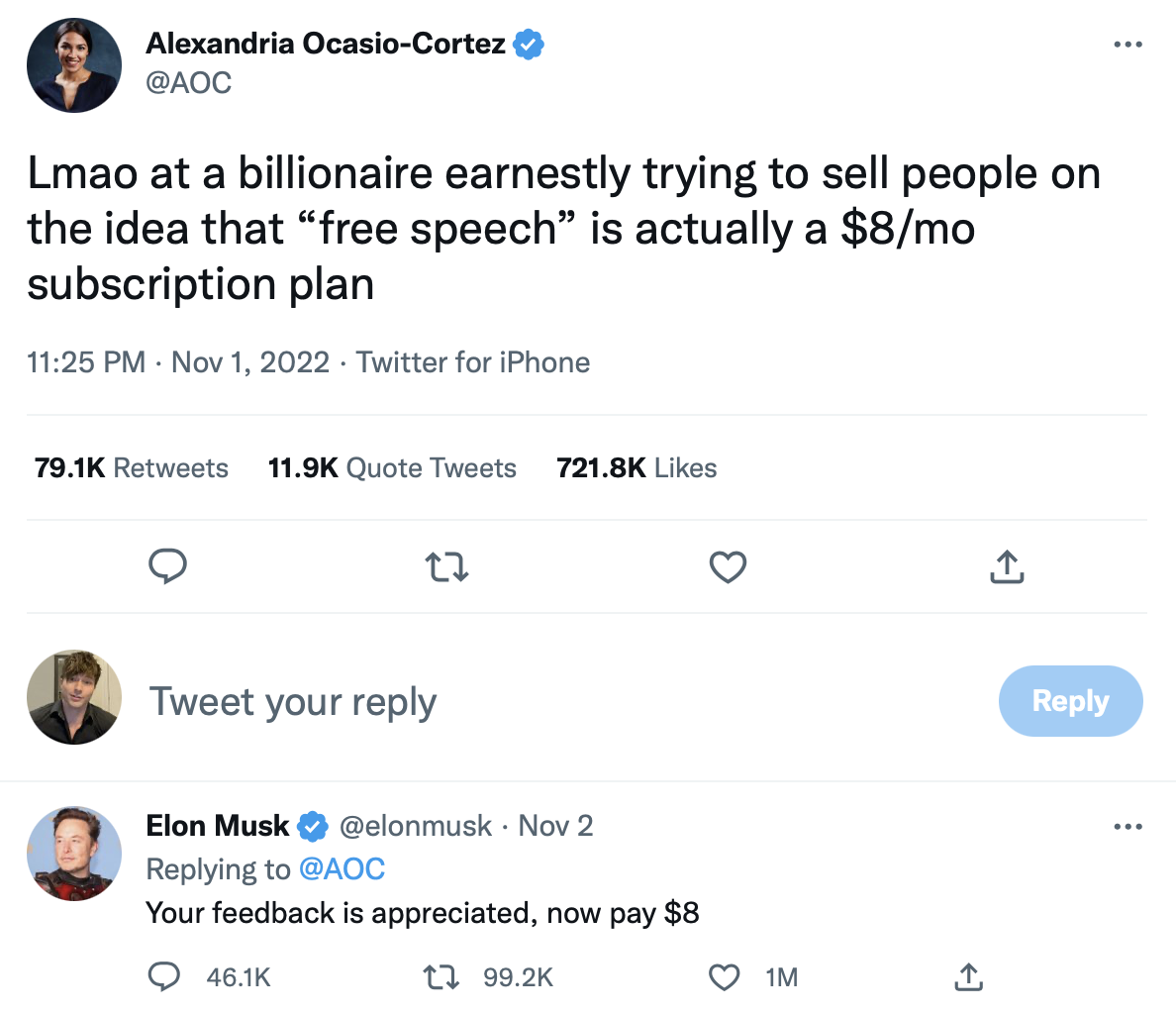1176x1014 pixels.
Task: View the 79.1K Retweets list
Action: (x=131, y=468)
